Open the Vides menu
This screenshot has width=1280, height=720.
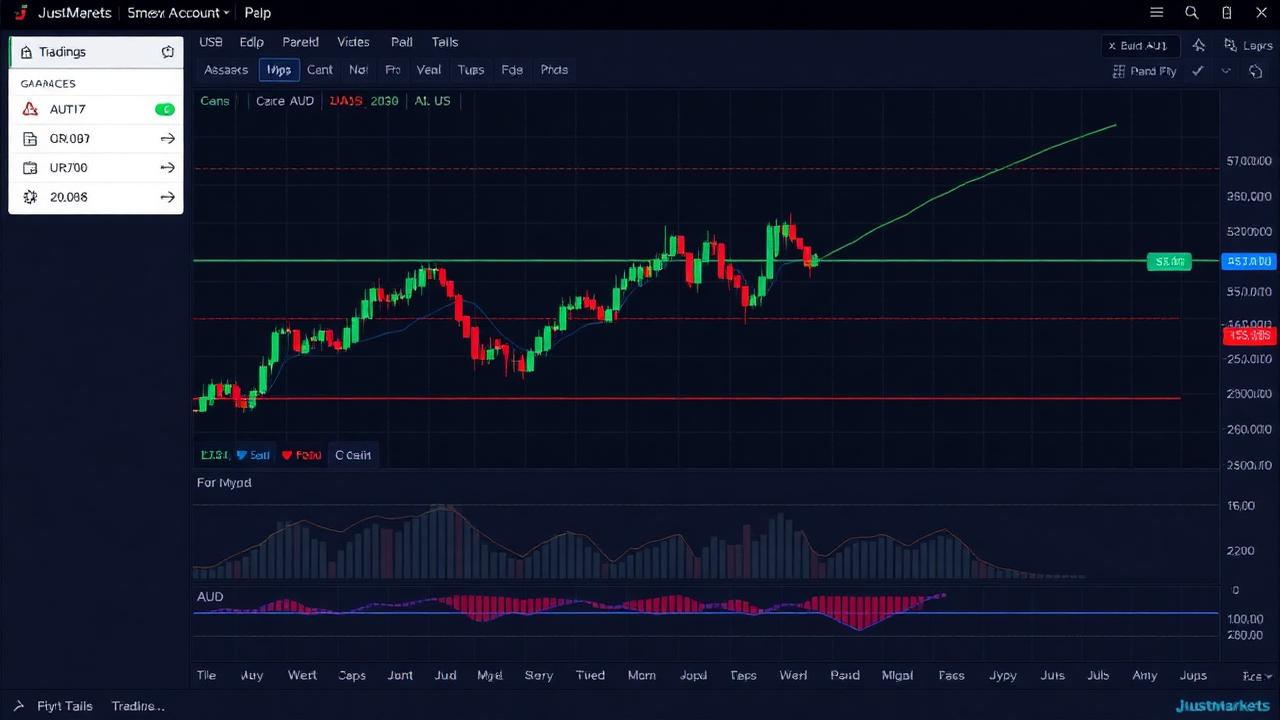354,42
